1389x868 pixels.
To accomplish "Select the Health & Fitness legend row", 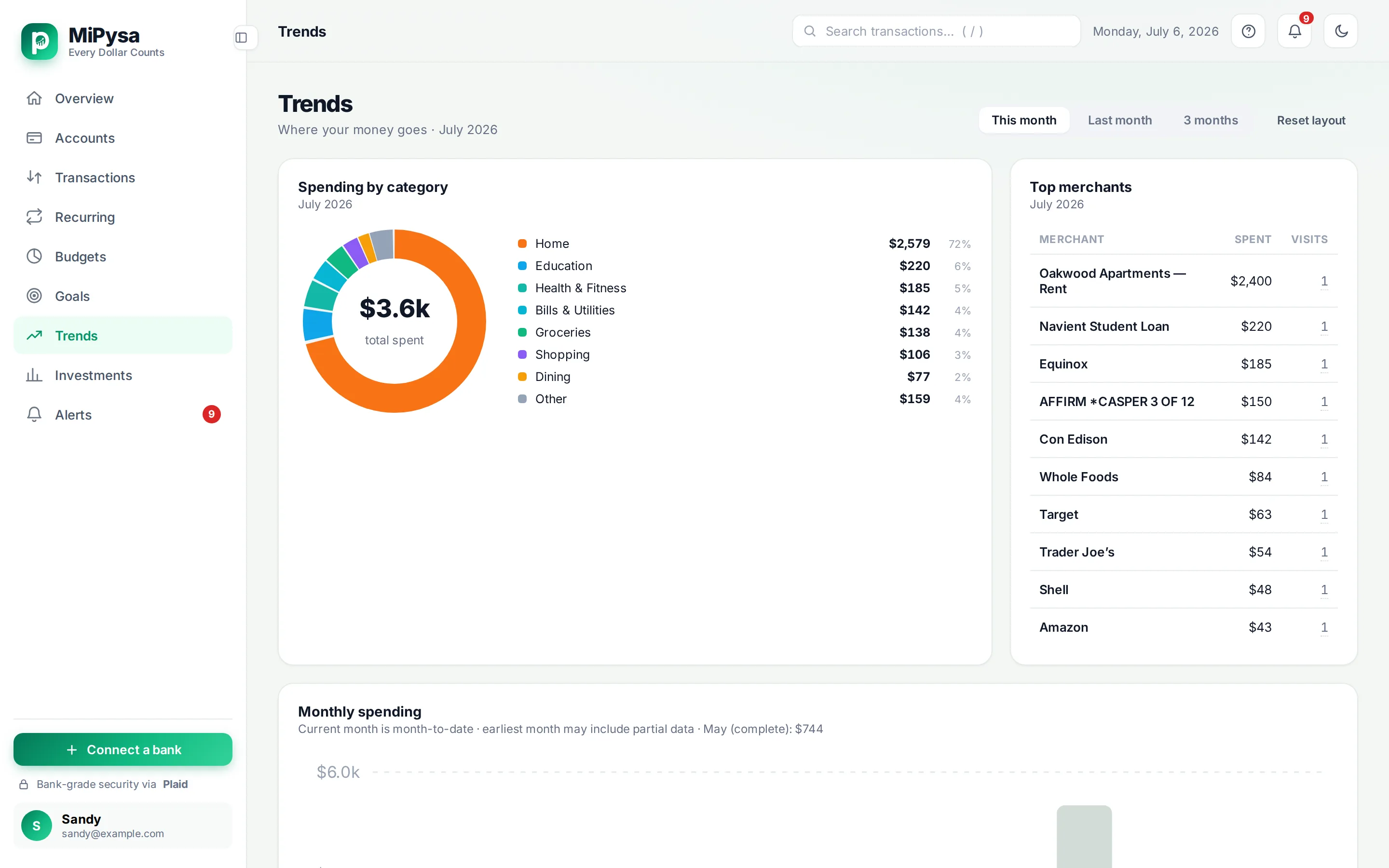I will click(745, 288).
